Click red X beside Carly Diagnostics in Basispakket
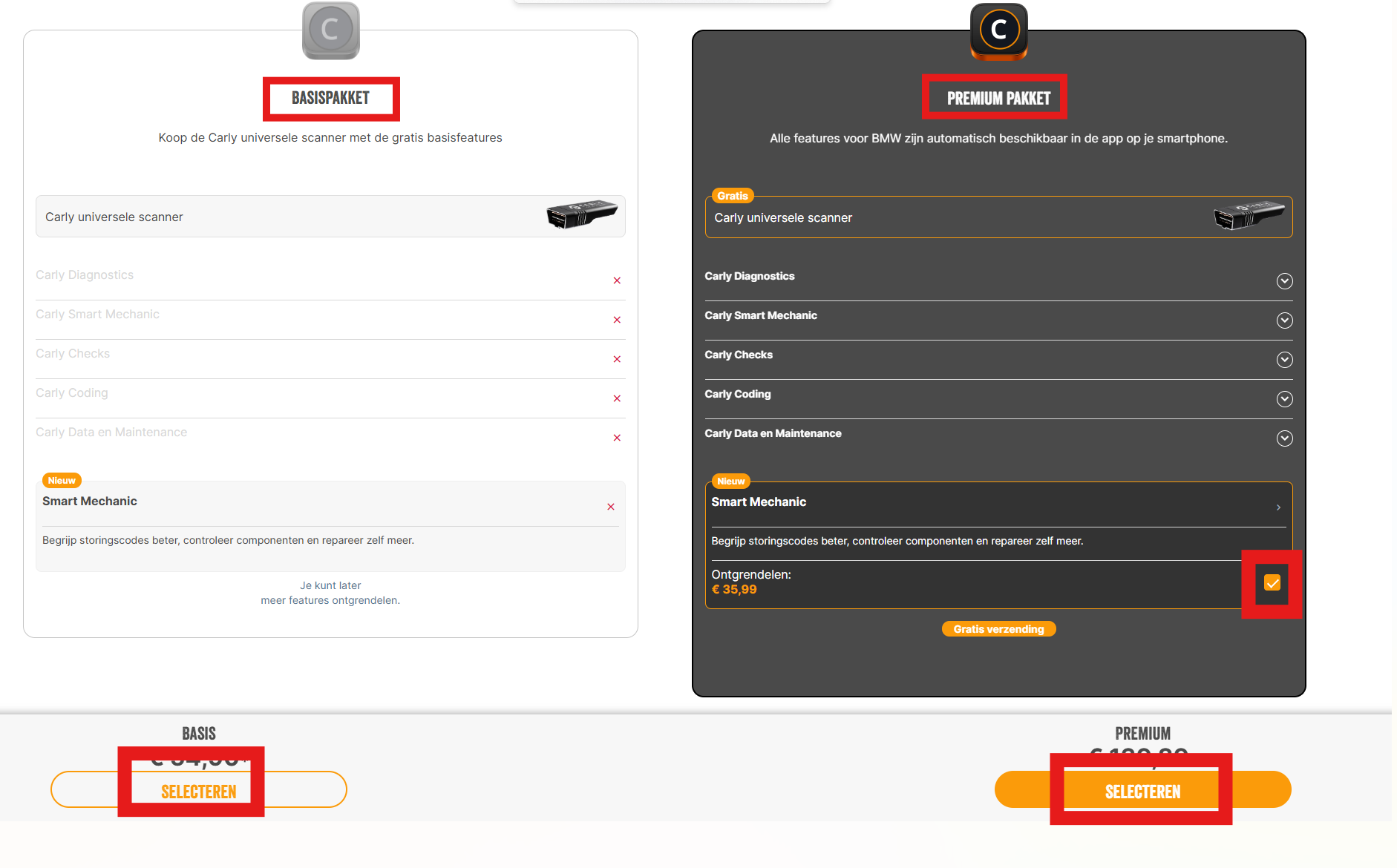The image size is (1397, 868). 617,280
